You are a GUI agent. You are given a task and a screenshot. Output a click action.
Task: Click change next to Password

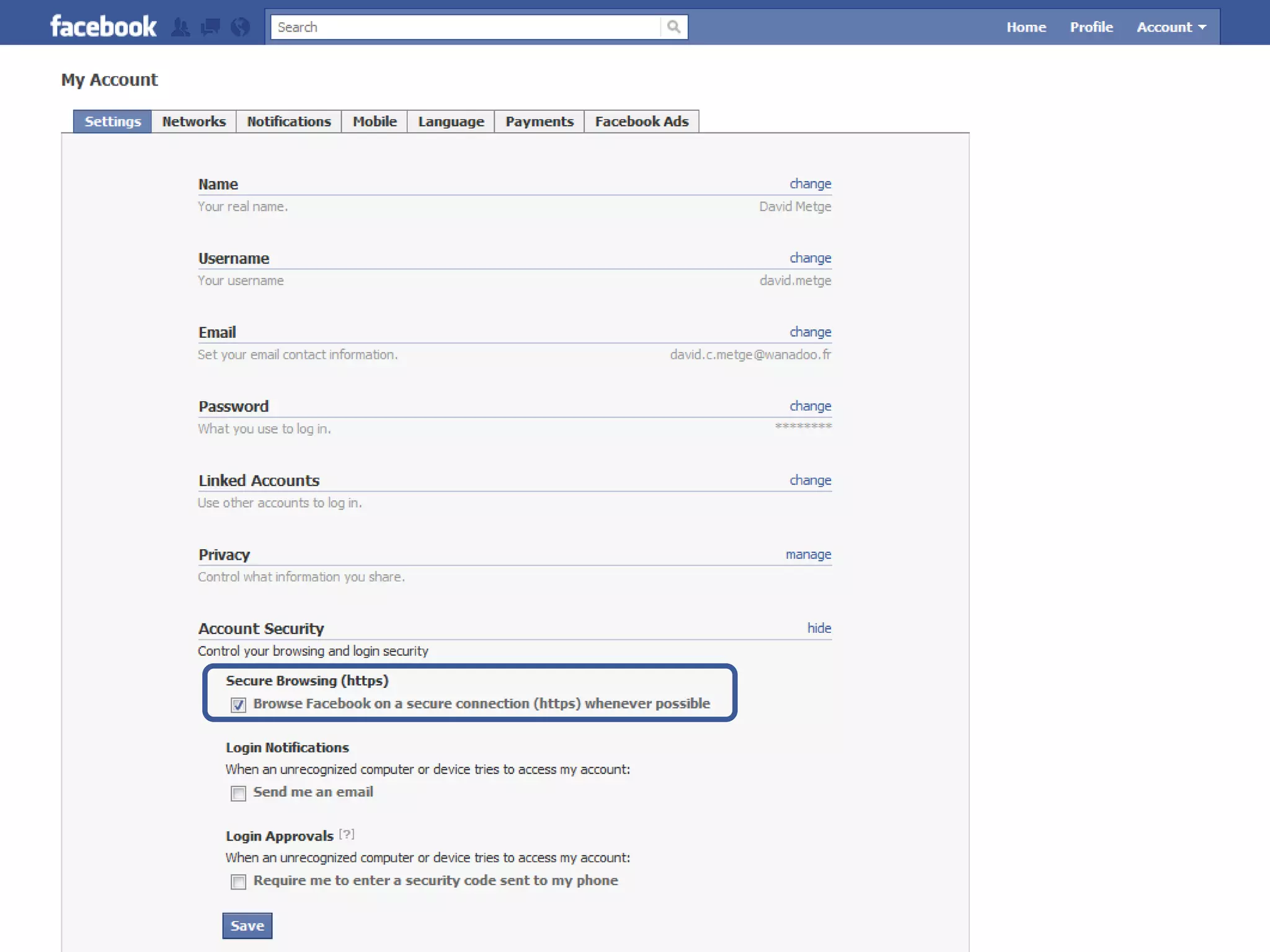click(x=810, y=406)
